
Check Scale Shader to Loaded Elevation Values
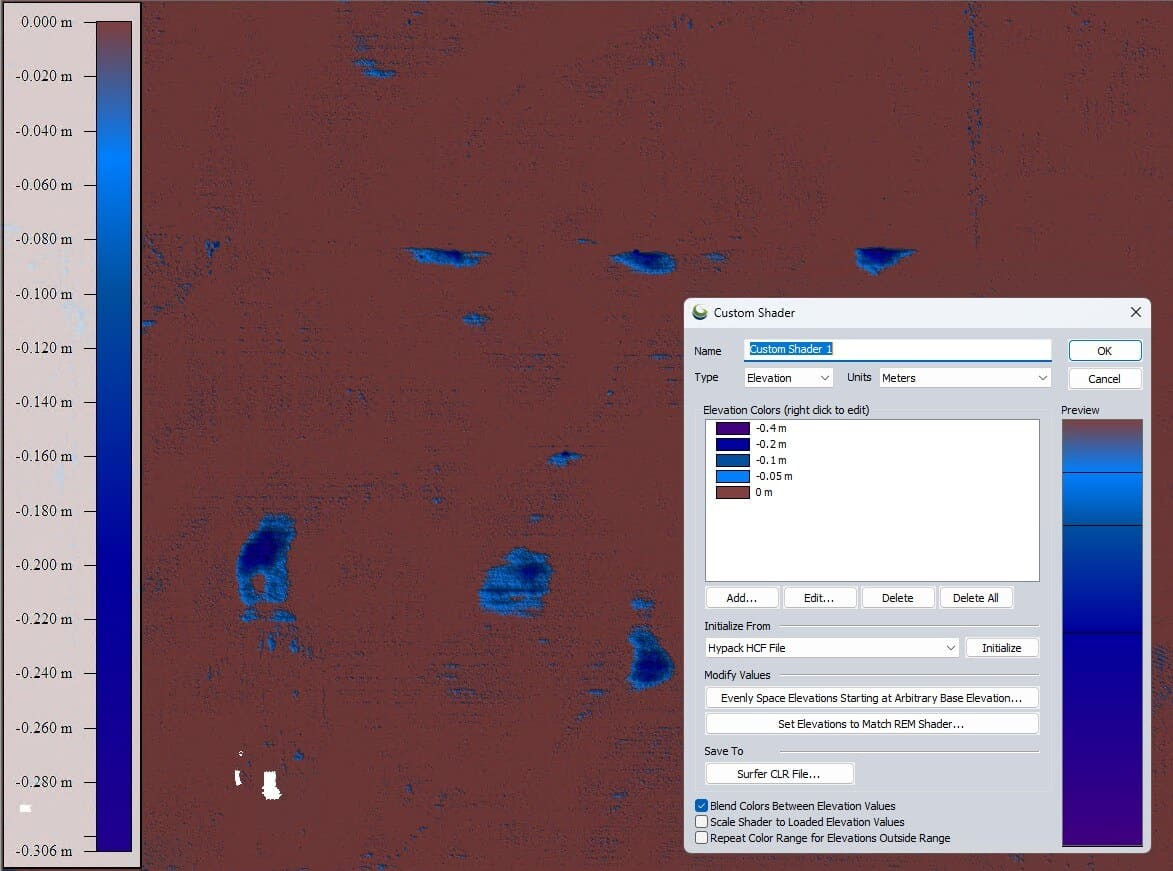(x=701, y=822)
